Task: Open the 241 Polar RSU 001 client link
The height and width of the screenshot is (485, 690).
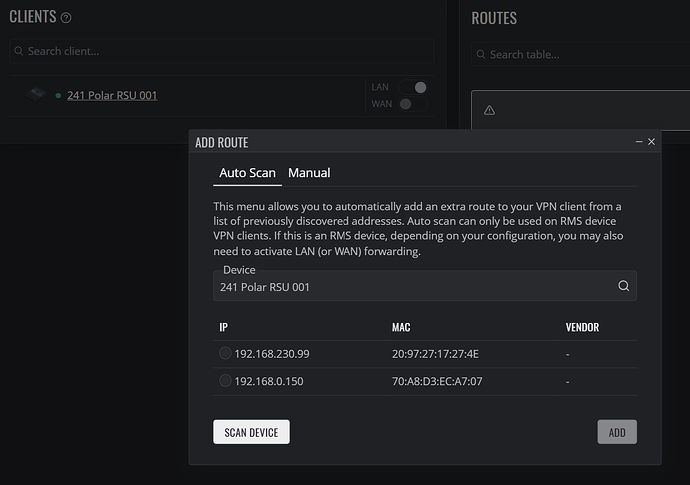Action: [x=112, y=95]
